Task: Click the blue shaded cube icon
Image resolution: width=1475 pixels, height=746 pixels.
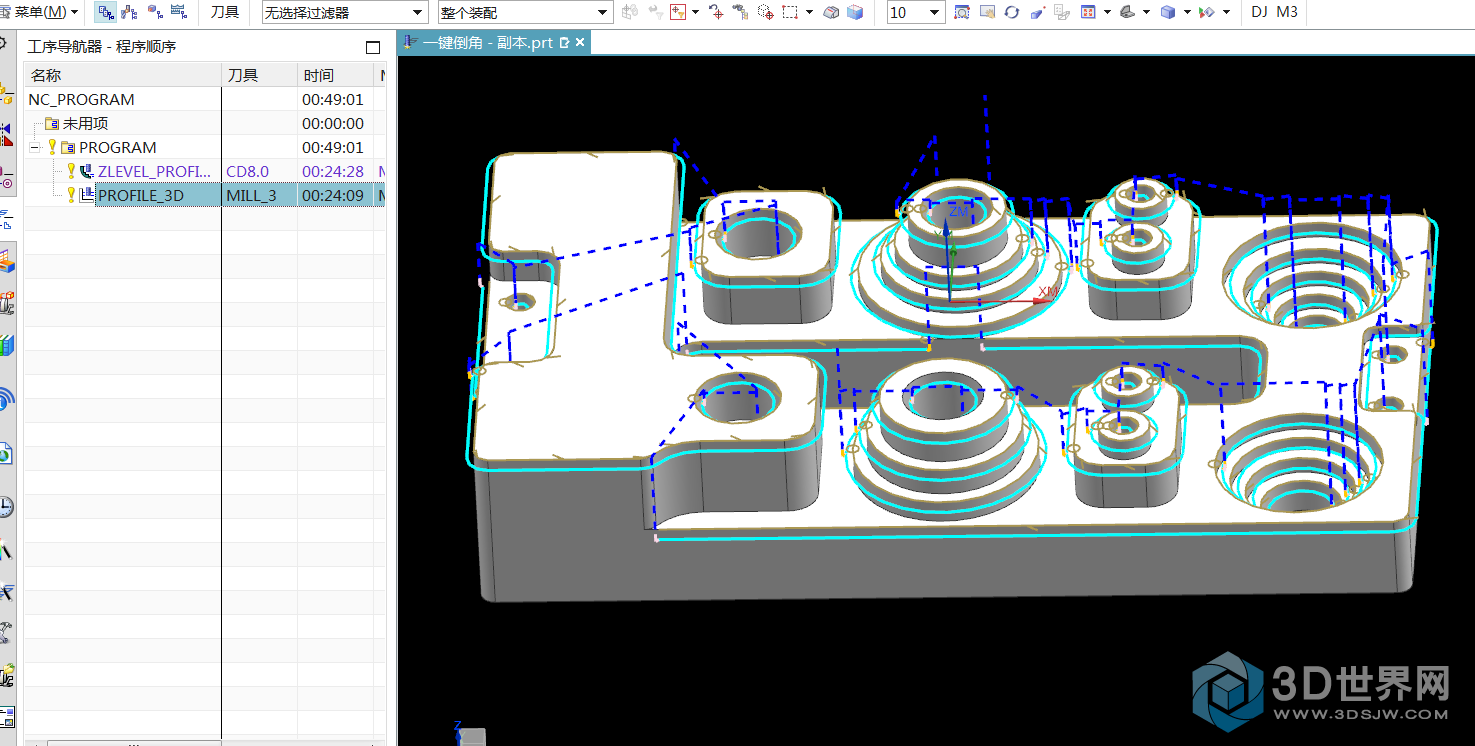Action: point(1168,12)
